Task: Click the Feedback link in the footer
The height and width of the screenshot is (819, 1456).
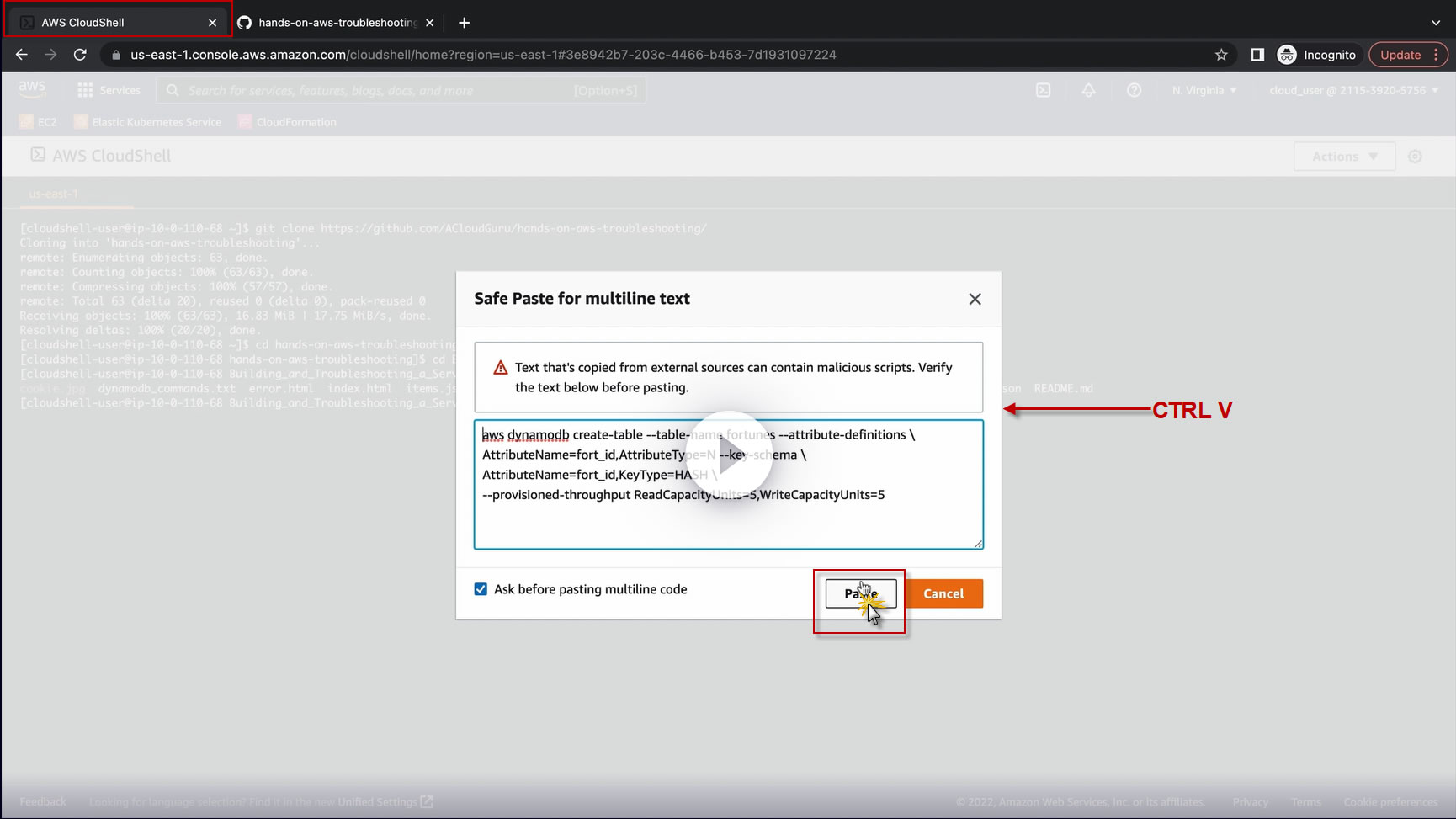Action: pyautogui.click(x=43, y=802)
